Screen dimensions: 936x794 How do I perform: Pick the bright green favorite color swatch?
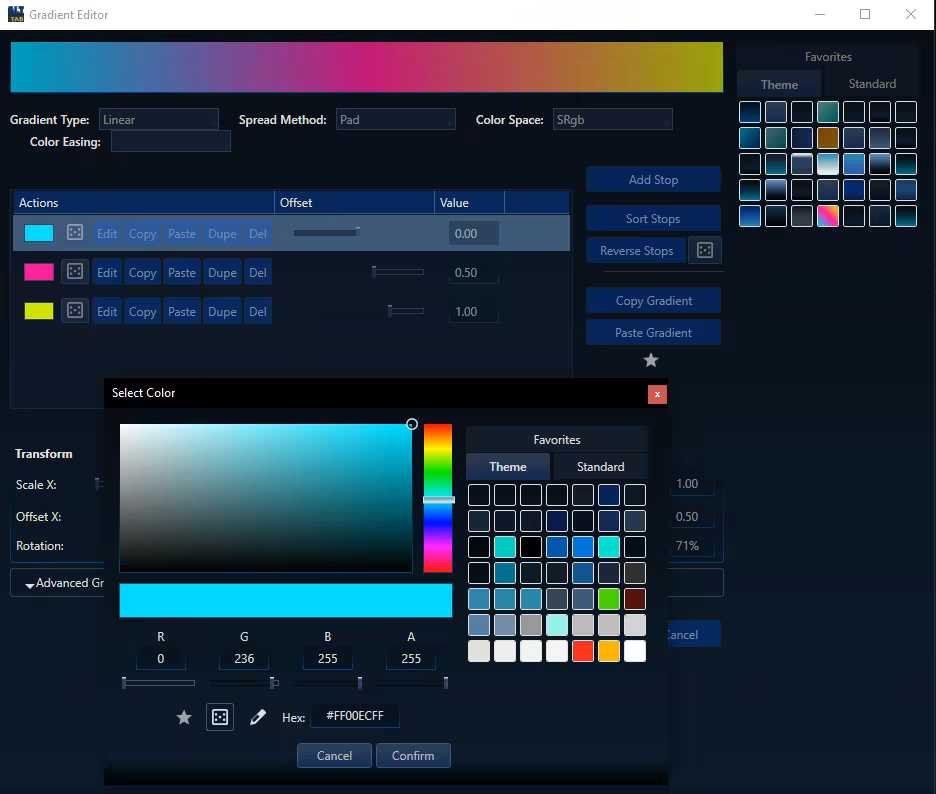point(609,599)
